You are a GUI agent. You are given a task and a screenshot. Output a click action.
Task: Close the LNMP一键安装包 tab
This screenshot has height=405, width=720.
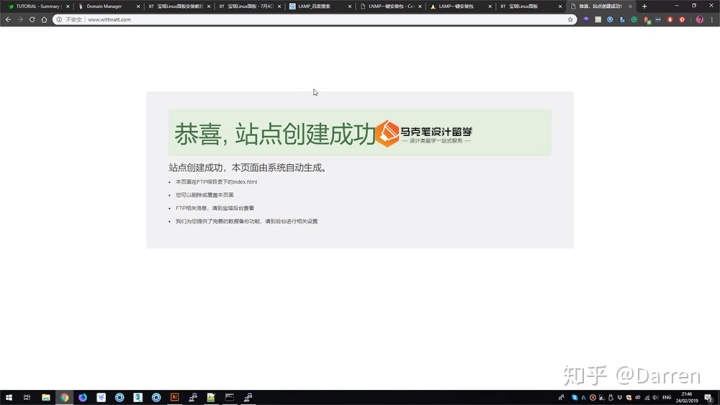420,6
